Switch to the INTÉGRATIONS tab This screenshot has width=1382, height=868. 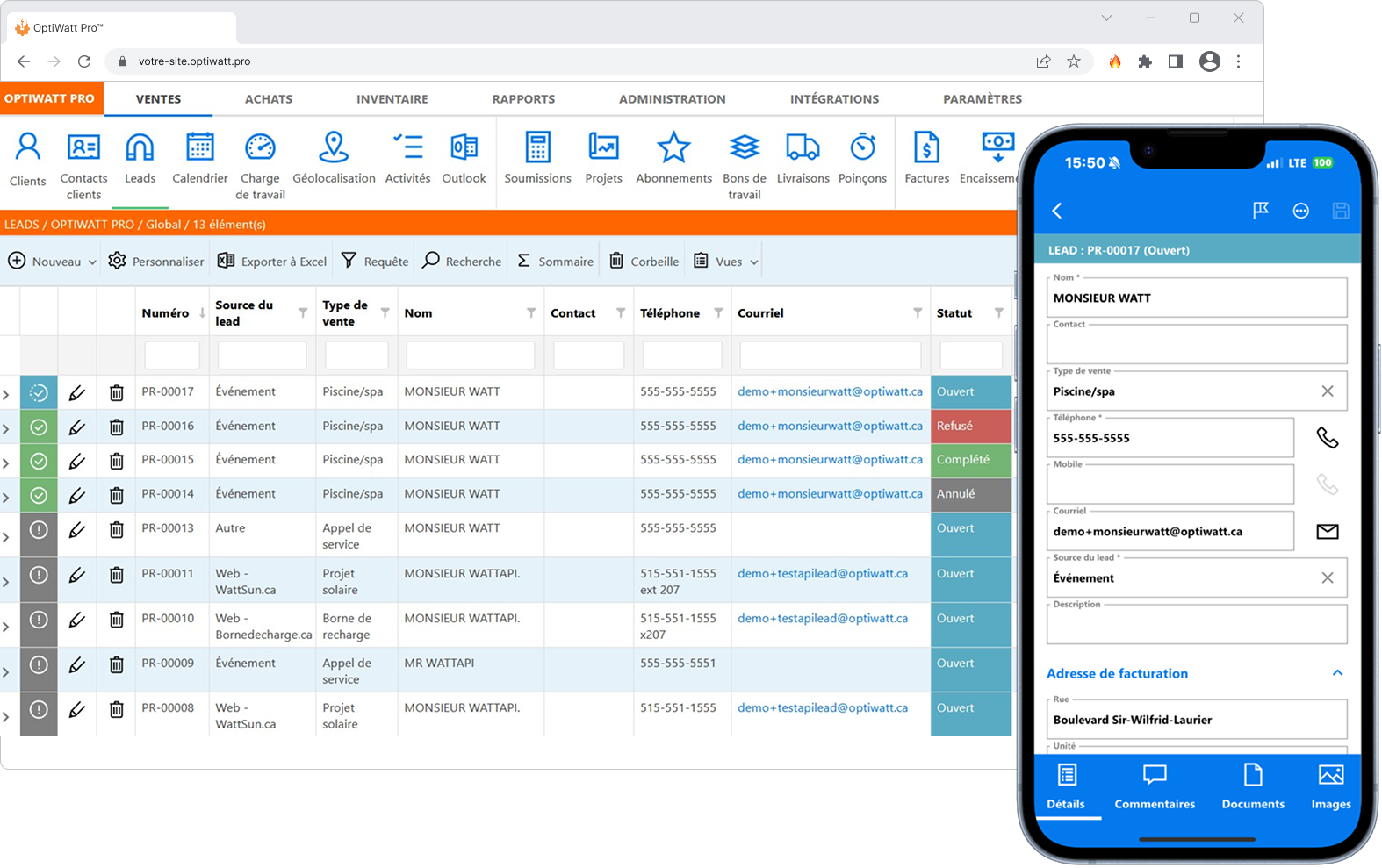[834, 99]
